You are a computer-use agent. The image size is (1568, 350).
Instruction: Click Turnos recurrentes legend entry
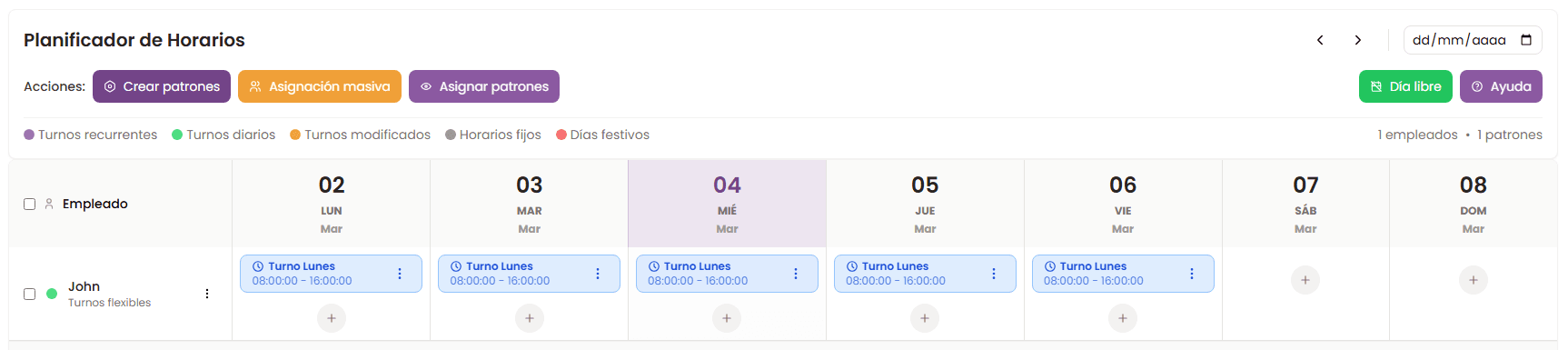click(91, 135)
